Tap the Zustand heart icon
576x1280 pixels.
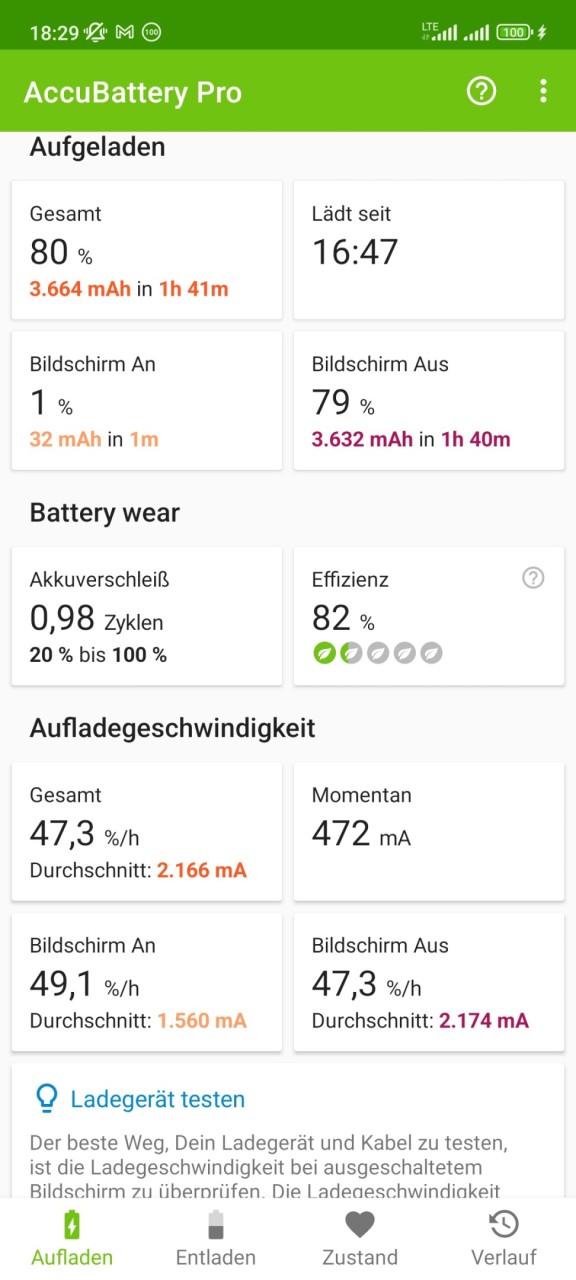[360, 1224]
